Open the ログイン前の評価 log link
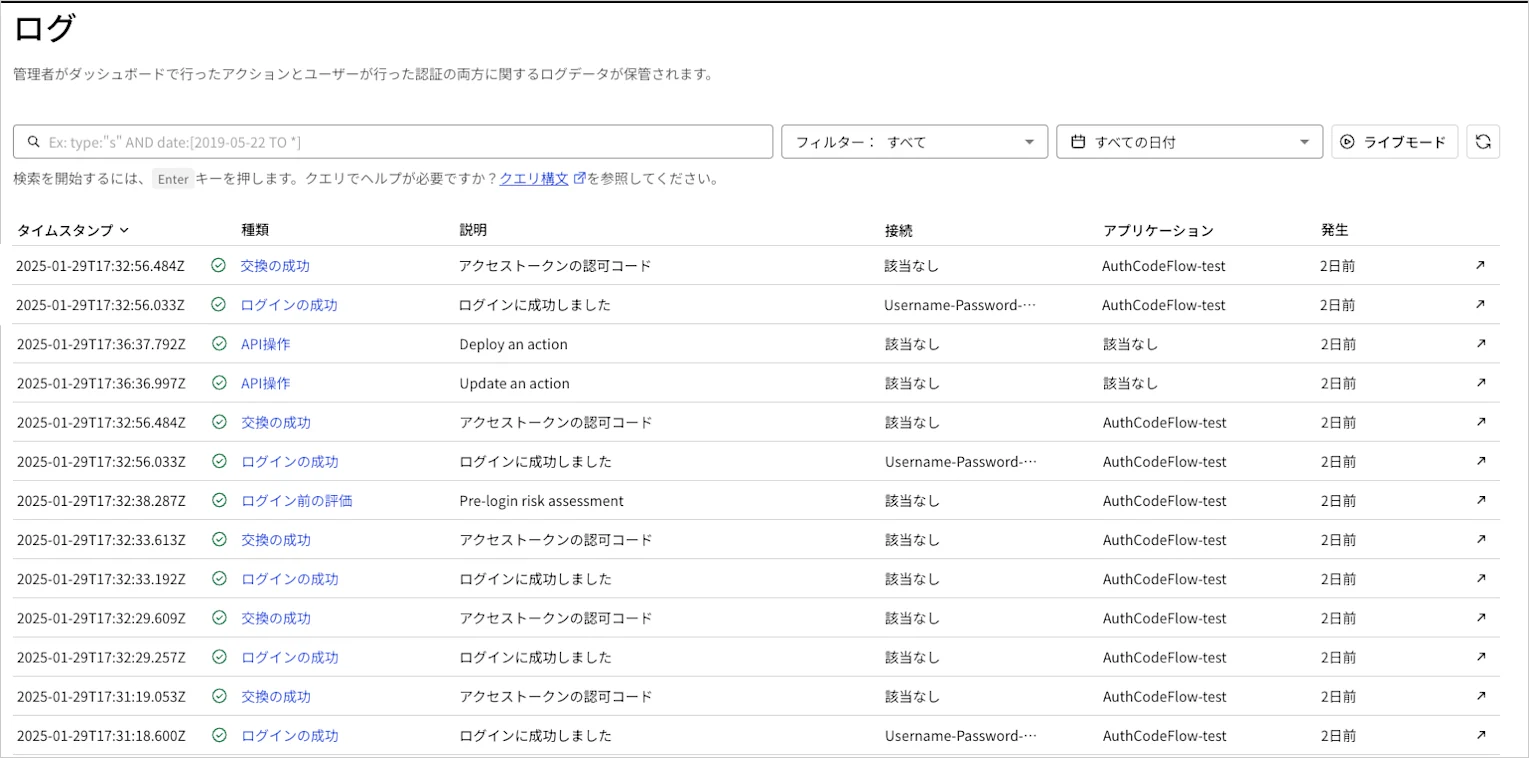Screen dimensions: 1529x758 pyautogui.click(x=296, y=501)
